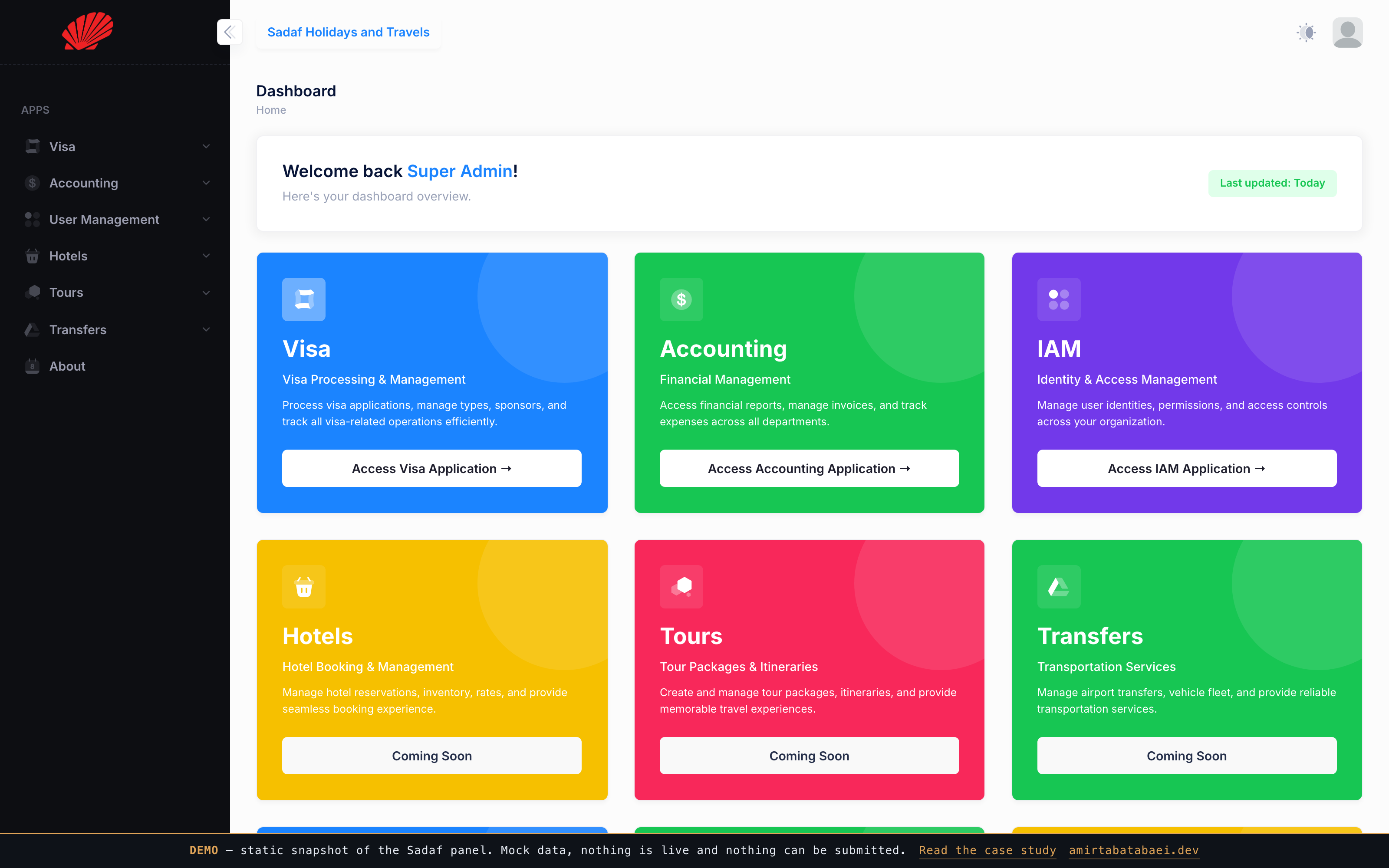This screenshot has width=1389, height=868.
Task: Expand the Accounting sidebar chevron
Action: [x=206, y=183]
